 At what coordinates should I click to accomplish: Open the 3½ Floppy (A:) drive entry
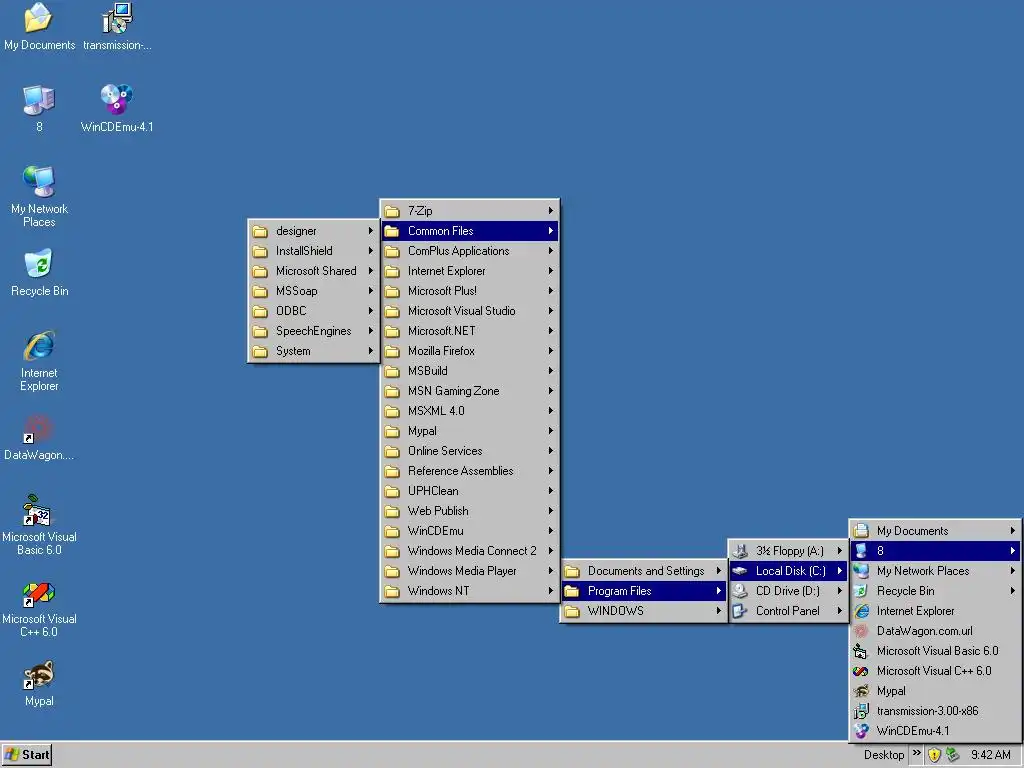point(788,551)
